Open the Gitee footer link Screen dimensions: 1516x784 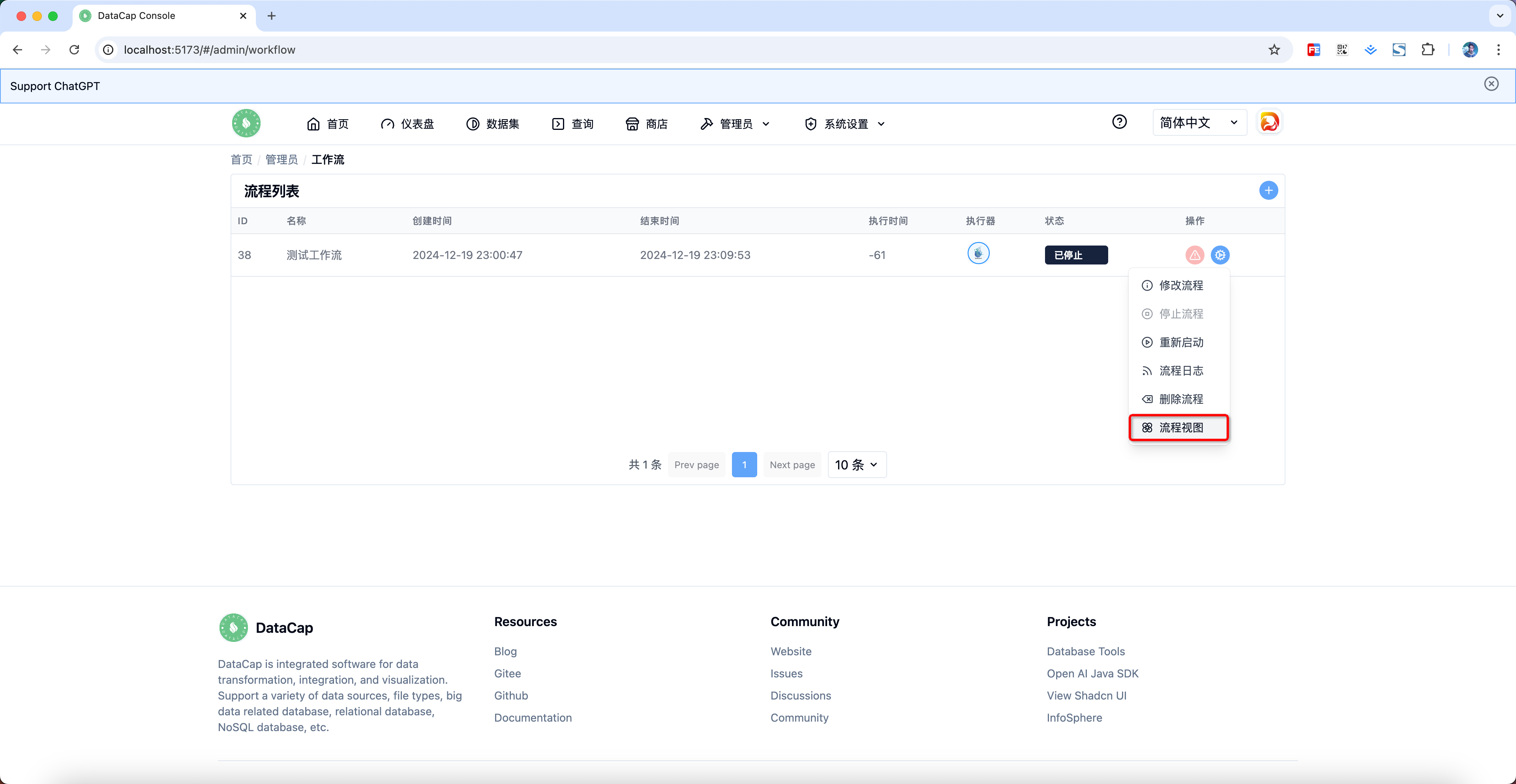click(x=507, y=673)
